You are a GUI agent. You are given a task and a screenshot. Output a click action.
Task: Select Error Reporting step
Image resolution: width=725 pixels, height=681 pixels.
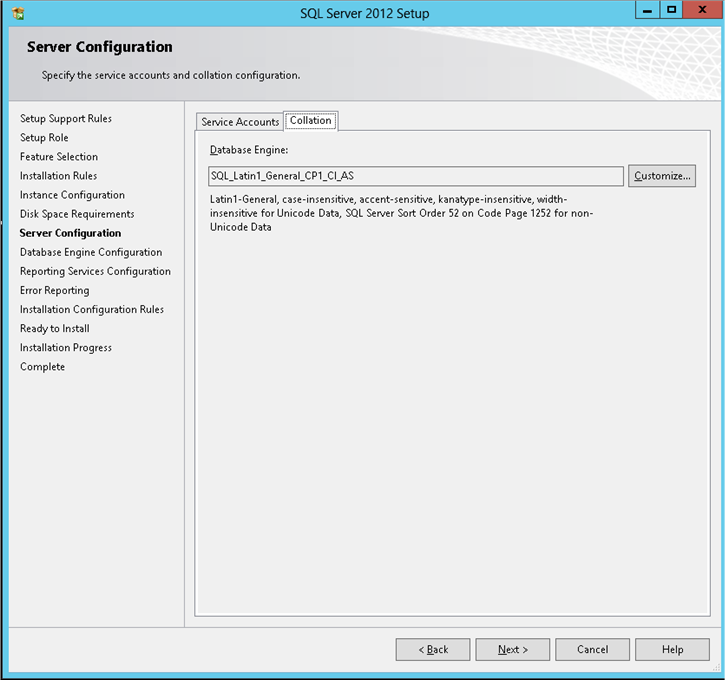click(x=55, y=290)
